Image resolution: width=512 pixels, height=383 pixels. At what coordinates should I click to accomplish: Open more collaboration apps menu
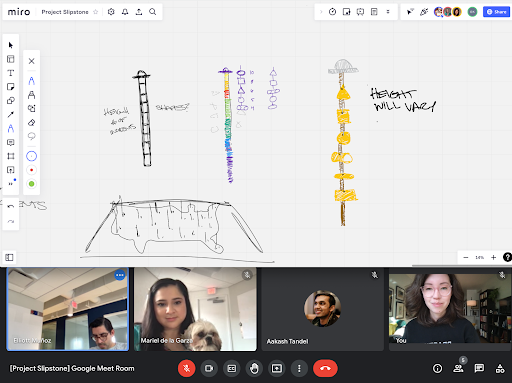(388, 12)
